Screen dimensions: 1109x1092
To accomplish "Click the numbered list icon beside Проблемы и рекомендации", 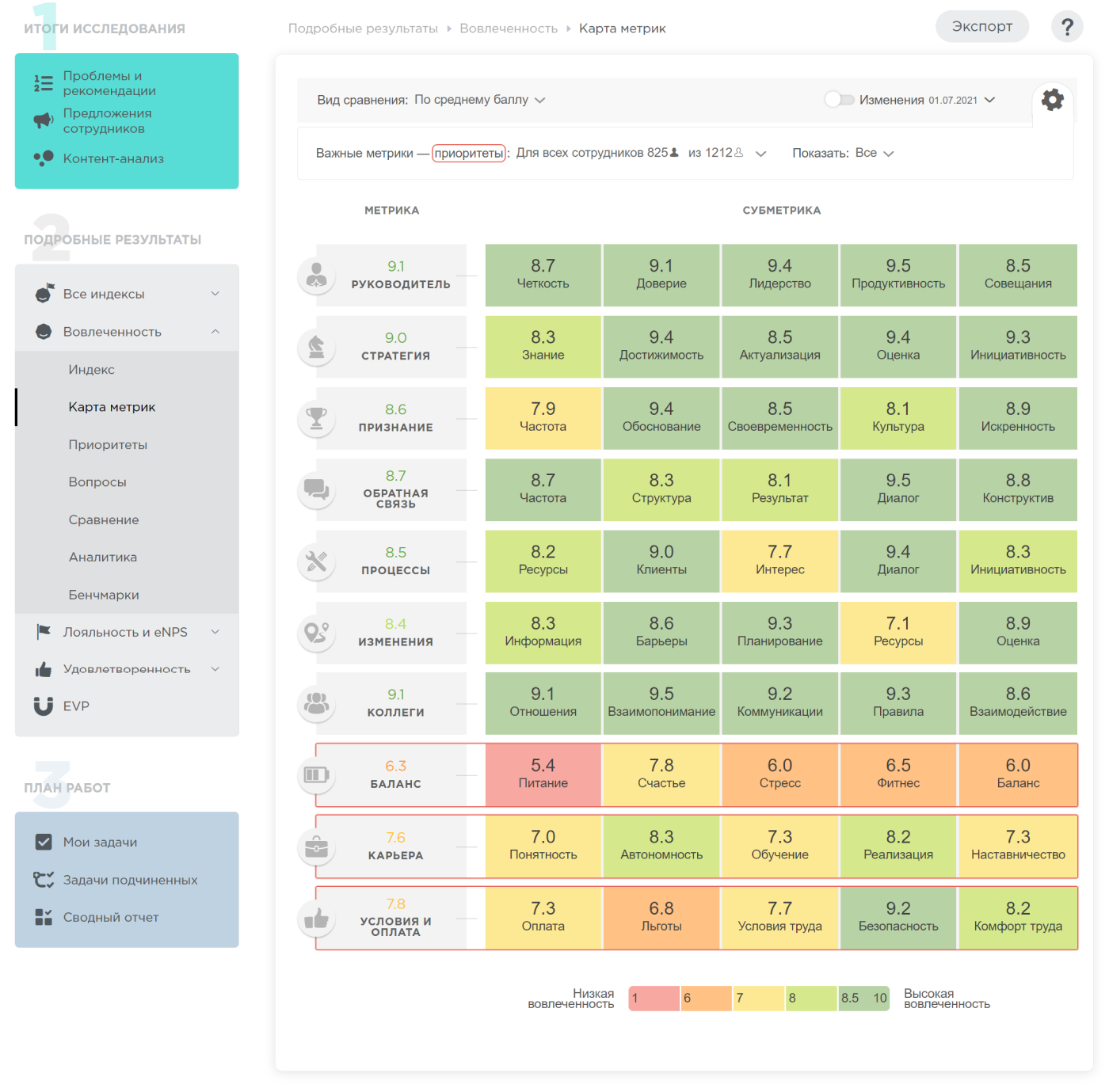I will [44, 83].
